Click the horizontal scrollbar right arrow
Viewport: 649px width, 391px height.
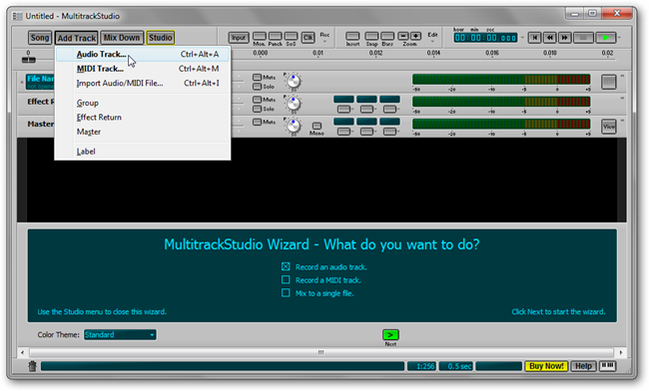620,353
